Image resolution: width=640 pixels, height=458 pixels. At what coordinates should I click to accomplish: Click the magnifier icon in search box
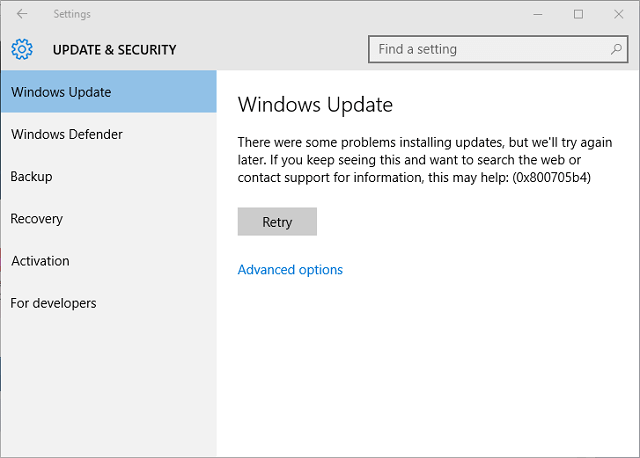[x=616, y=49]
